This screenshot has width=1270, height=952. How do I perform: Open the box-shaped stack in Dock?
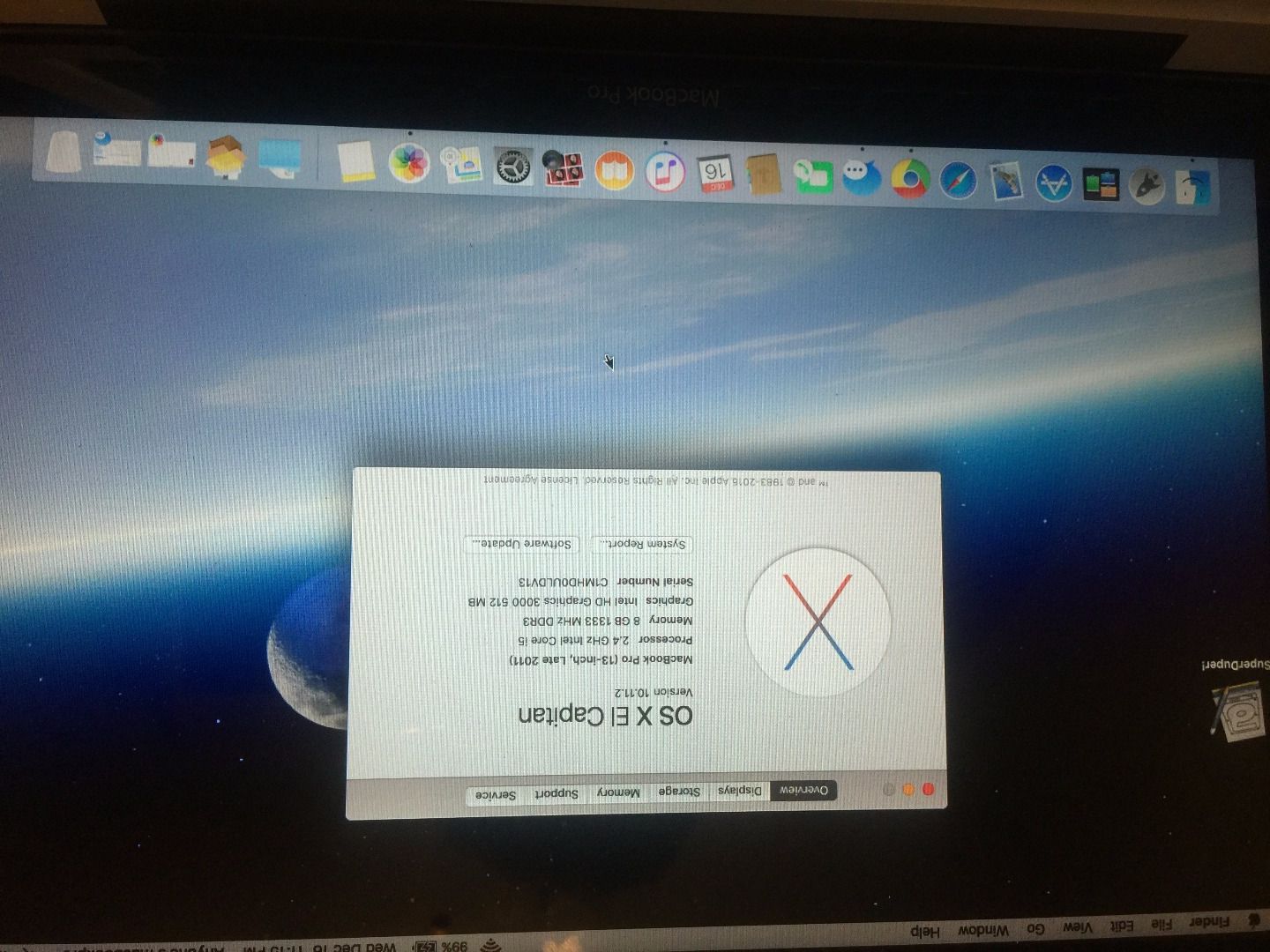226,157
